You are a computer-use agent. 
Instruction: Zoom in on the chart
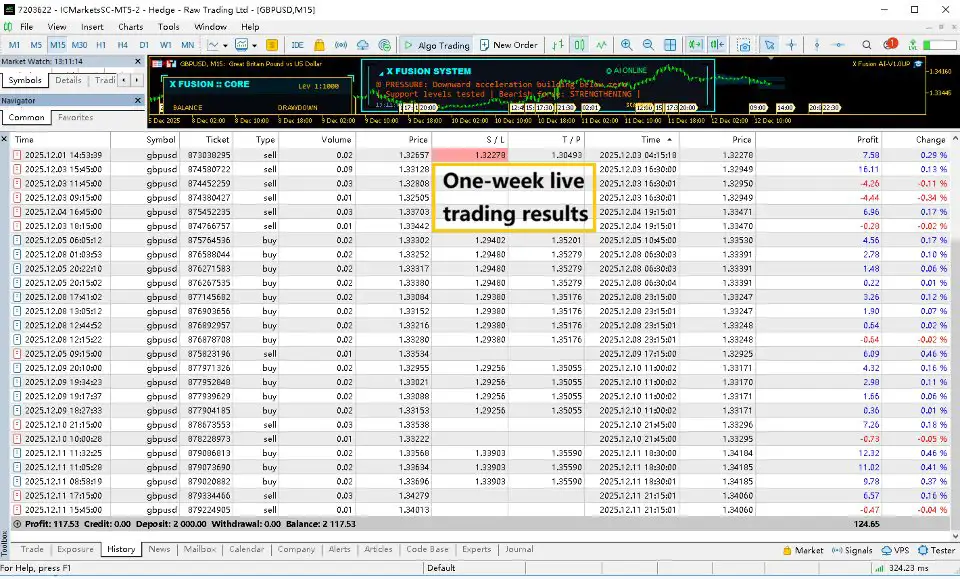pyautogui.click(x=627, y=45)
